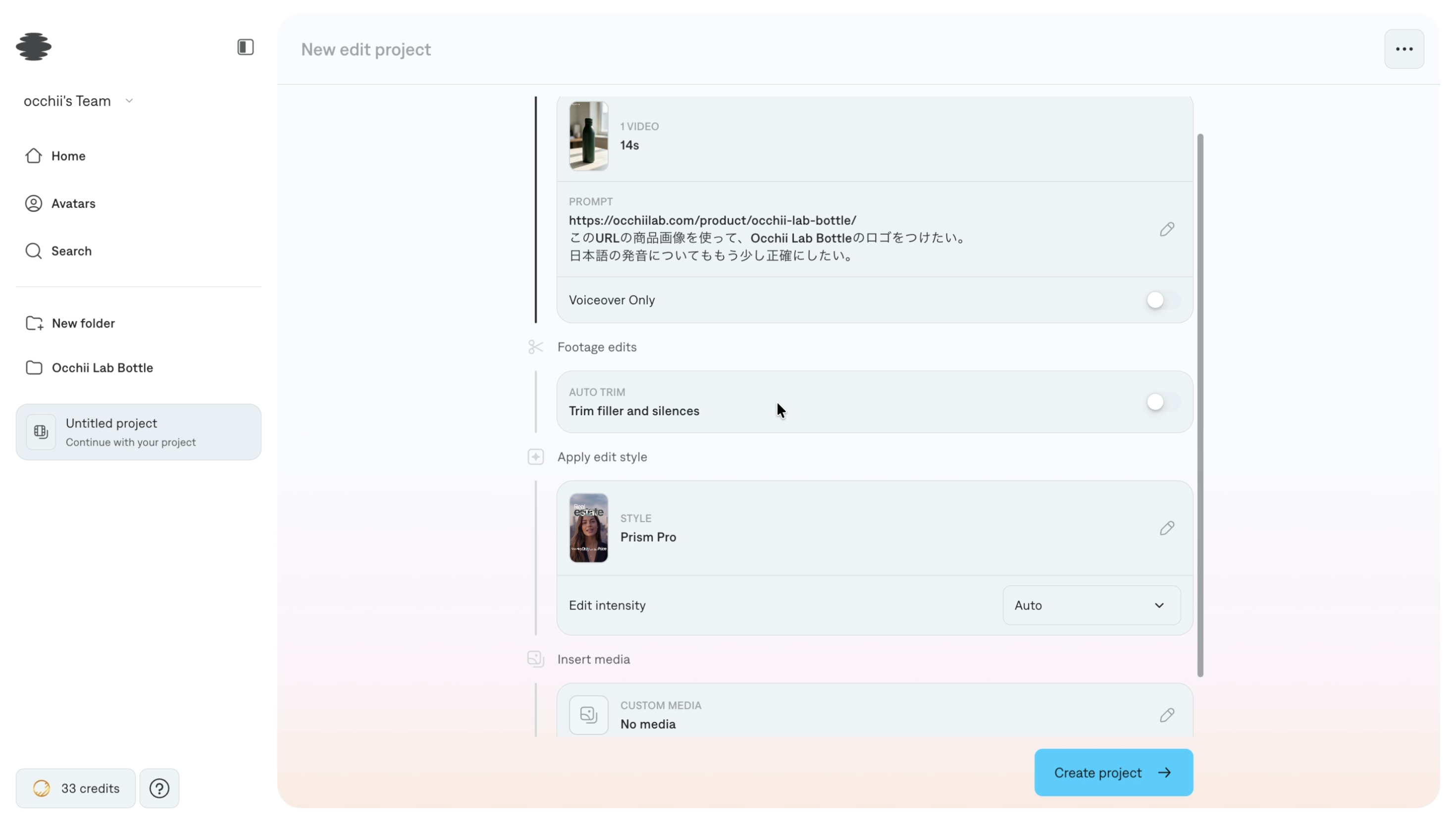Open help with the question mark icon

point(159,788)
